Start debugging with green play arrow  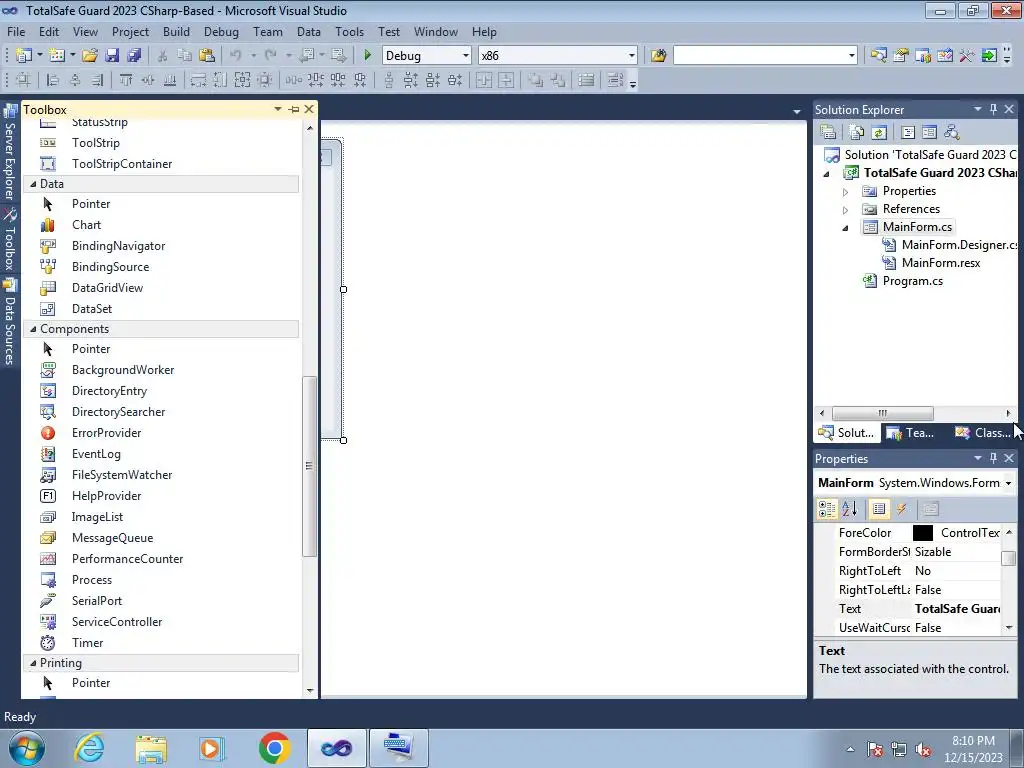(367, 56)
